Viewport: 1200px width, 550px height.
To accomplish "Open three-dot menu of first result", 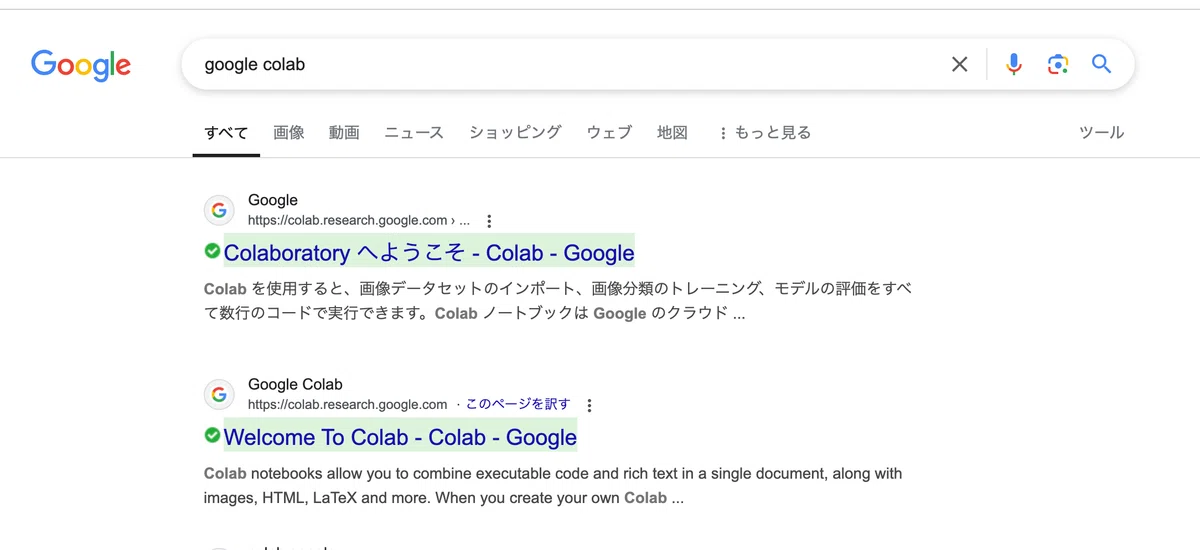I will click(x=489, y=221).
